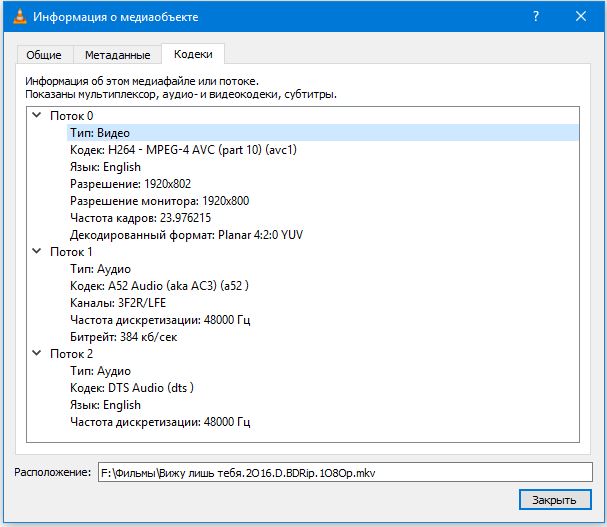Collapse the Поток 1 stream section
607x527 pixels.
(37, 252)
